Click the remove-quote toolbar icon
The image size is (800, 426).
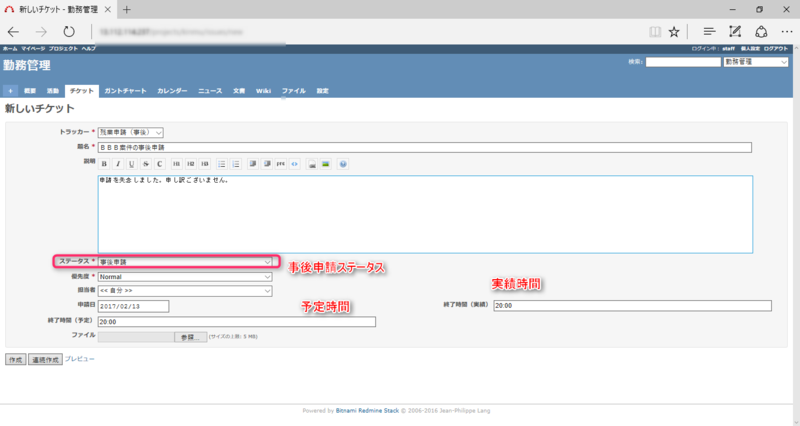[267, 164]
